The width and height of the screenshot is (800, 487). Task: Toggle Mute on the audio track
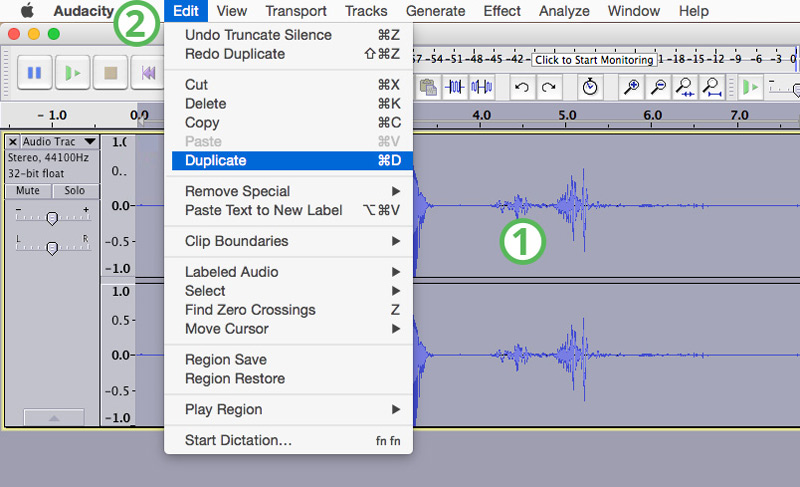point(28,190)
